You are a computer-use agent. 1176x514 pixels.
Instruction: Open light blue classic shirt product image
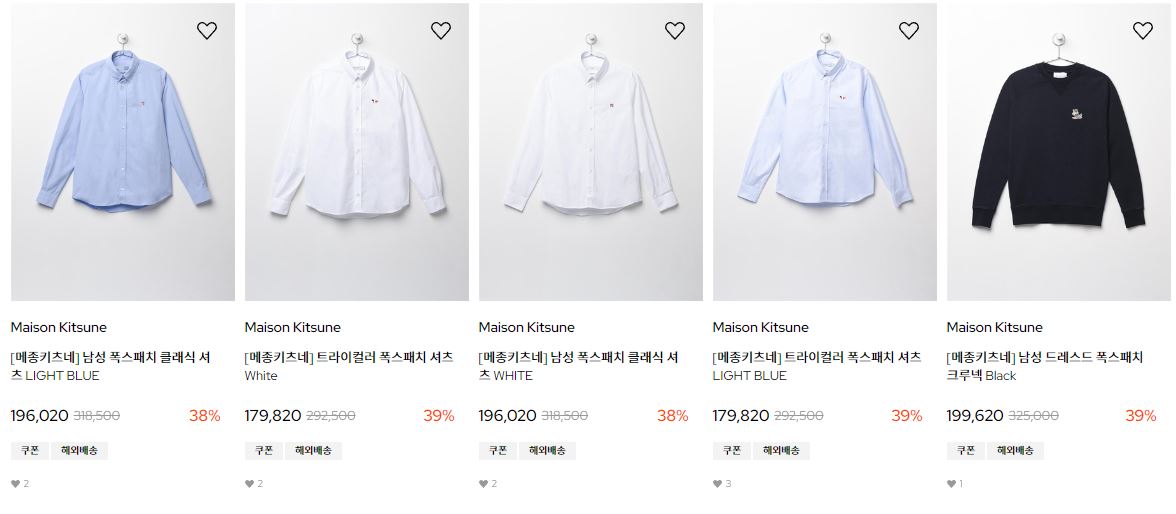tap(123, 152)
